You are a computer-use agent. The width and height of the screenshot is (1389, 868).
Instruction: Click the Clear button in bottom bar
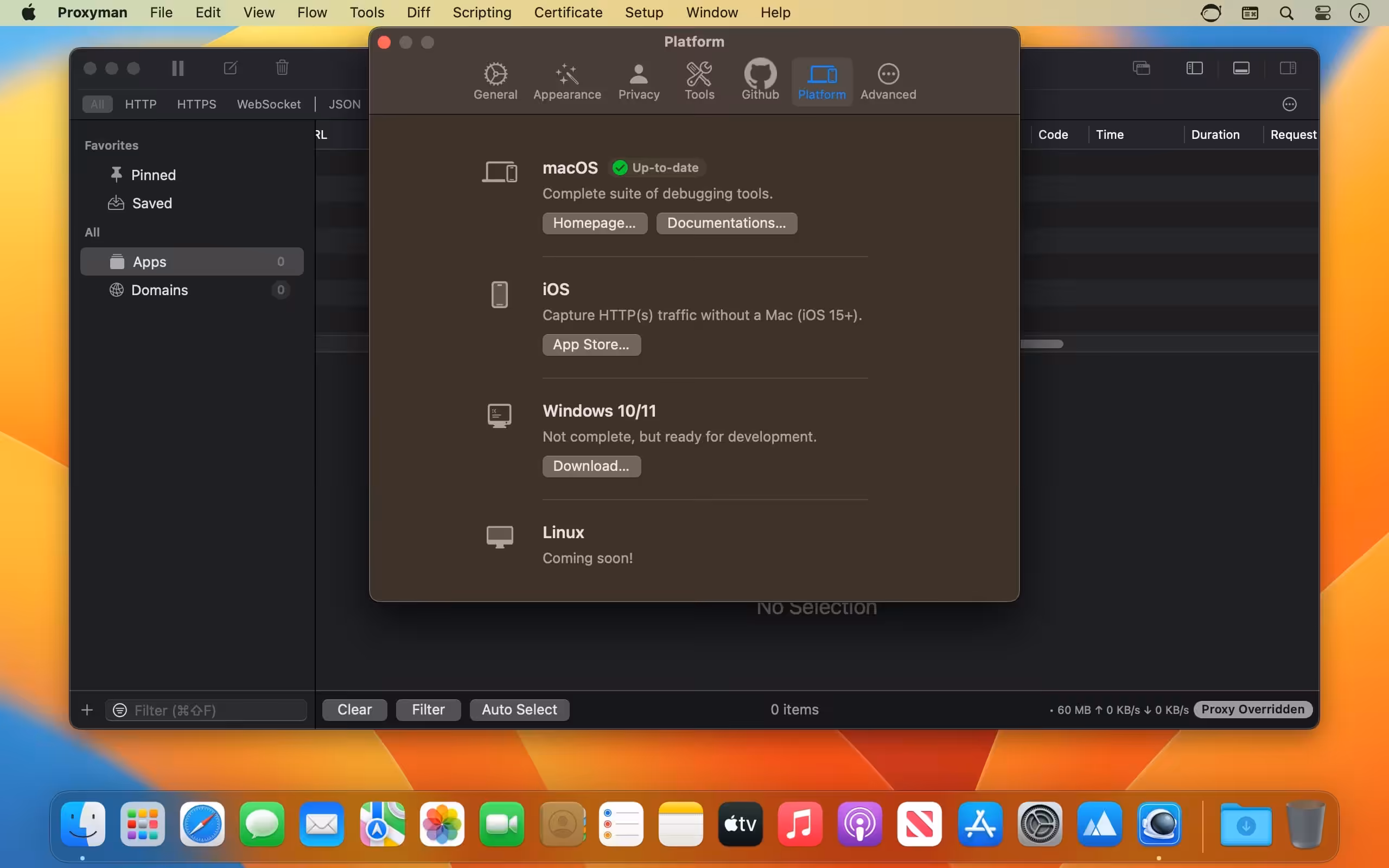click(x=355, y=710)
